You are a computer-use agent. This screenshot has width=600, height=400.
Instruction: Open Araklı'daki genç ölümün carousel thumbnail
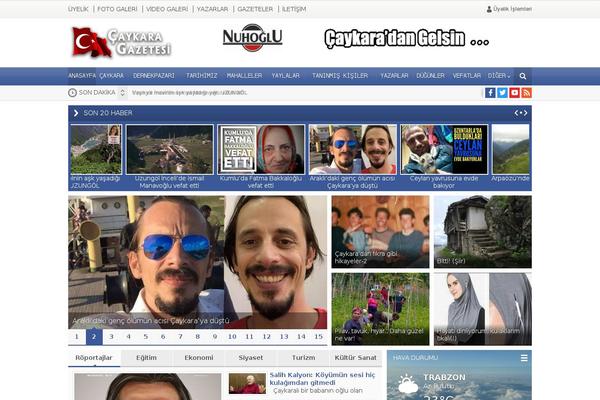(352, 149)
